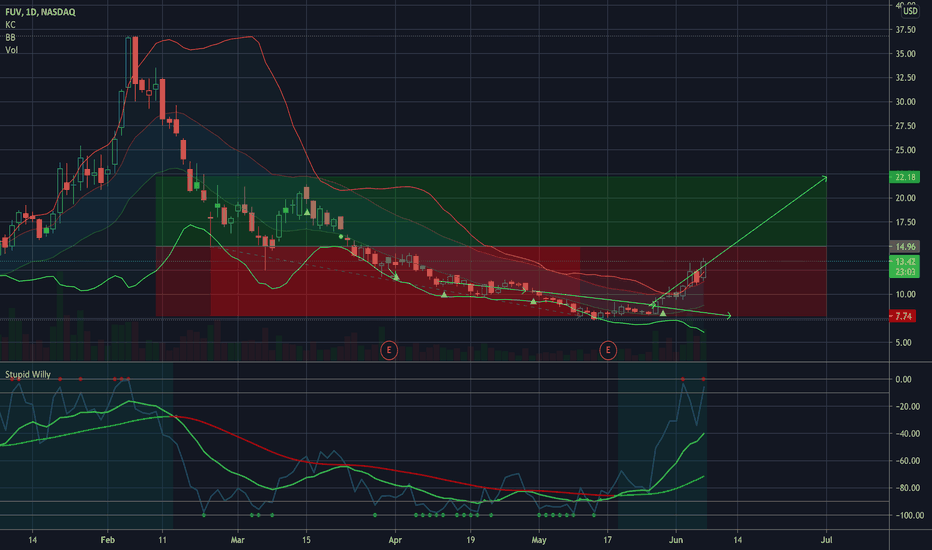This screenshot has width=932, height=550.
Task: Click the 37.50 price axis label
Action: pyautogui.click(x=905, y=30)
